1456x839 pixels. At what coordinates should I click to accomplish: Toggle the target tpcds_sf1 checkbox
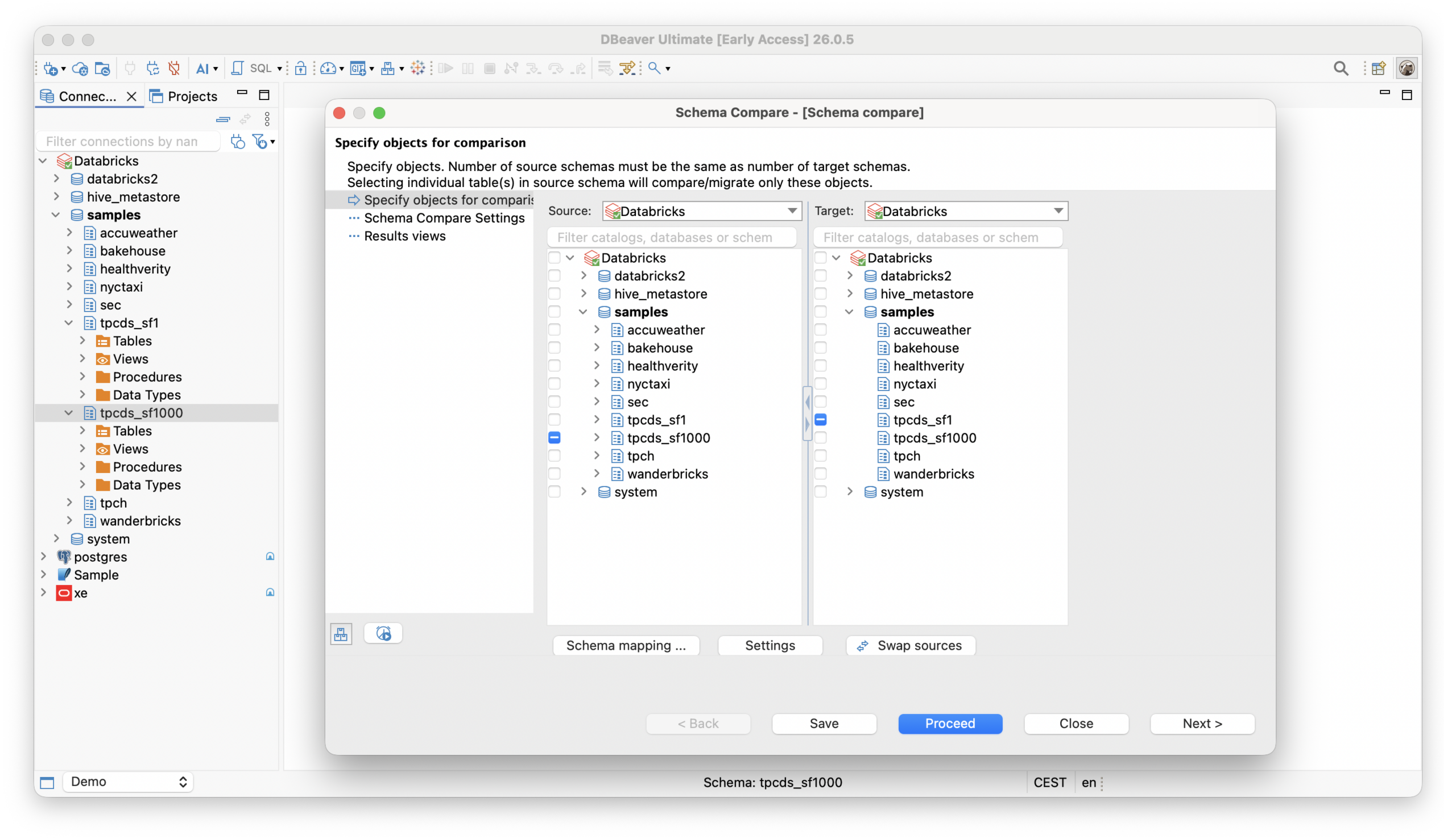pos(820,420)
